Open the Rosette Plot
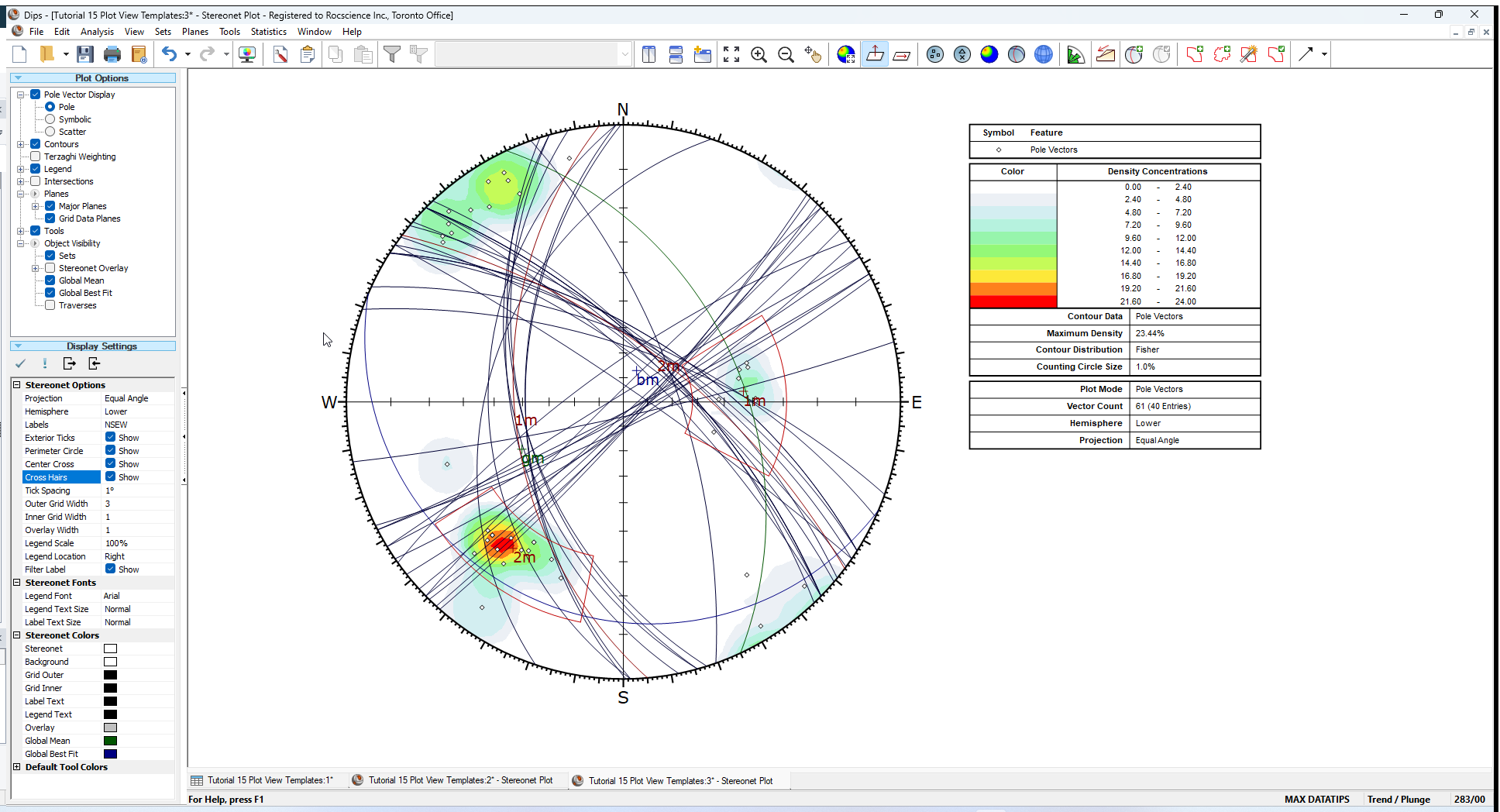The height and width of the screenshot is (812, 1500). point(1075,54)
